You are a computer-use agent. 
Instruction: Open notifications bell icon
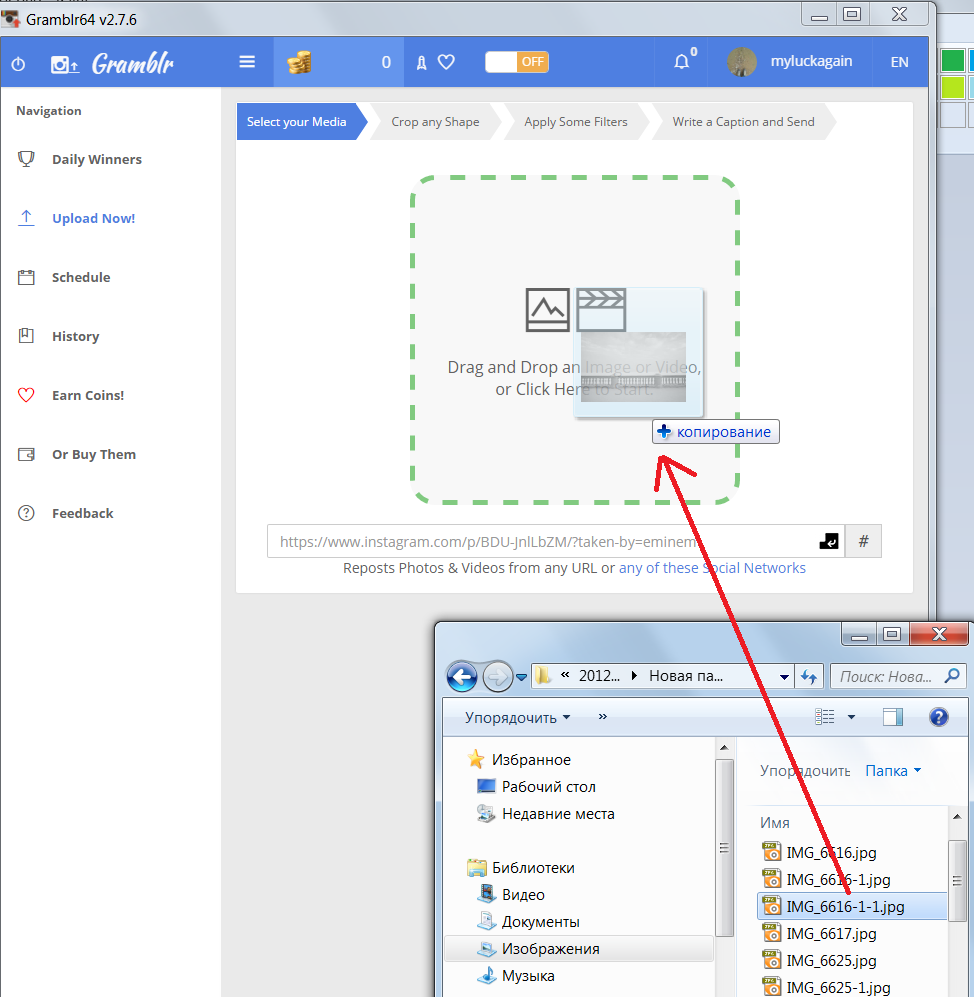point(682,62)
